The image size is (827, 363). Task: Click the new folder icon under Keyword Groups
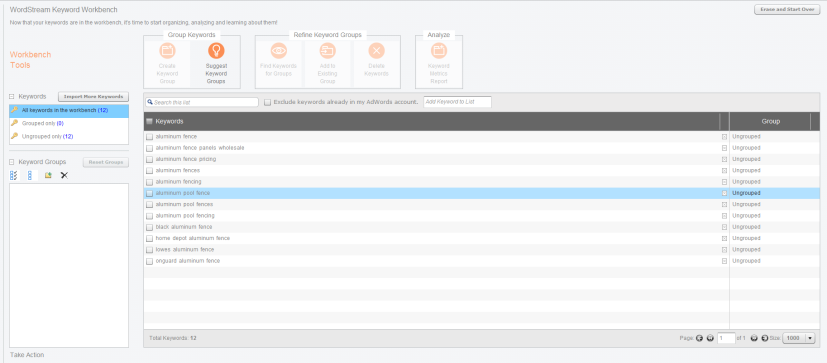[48, 175]
